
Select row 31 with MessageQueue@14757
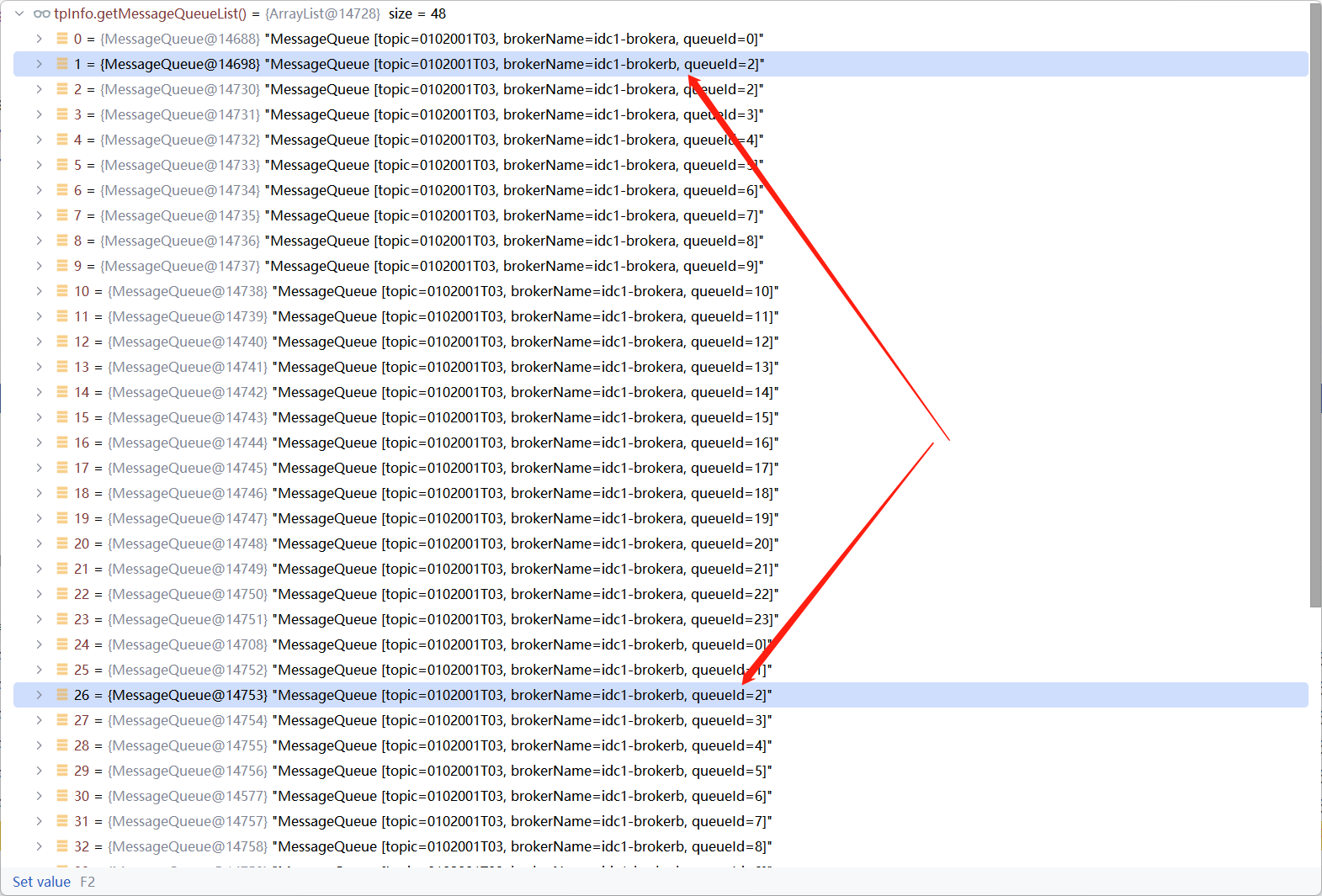[661, 821]
